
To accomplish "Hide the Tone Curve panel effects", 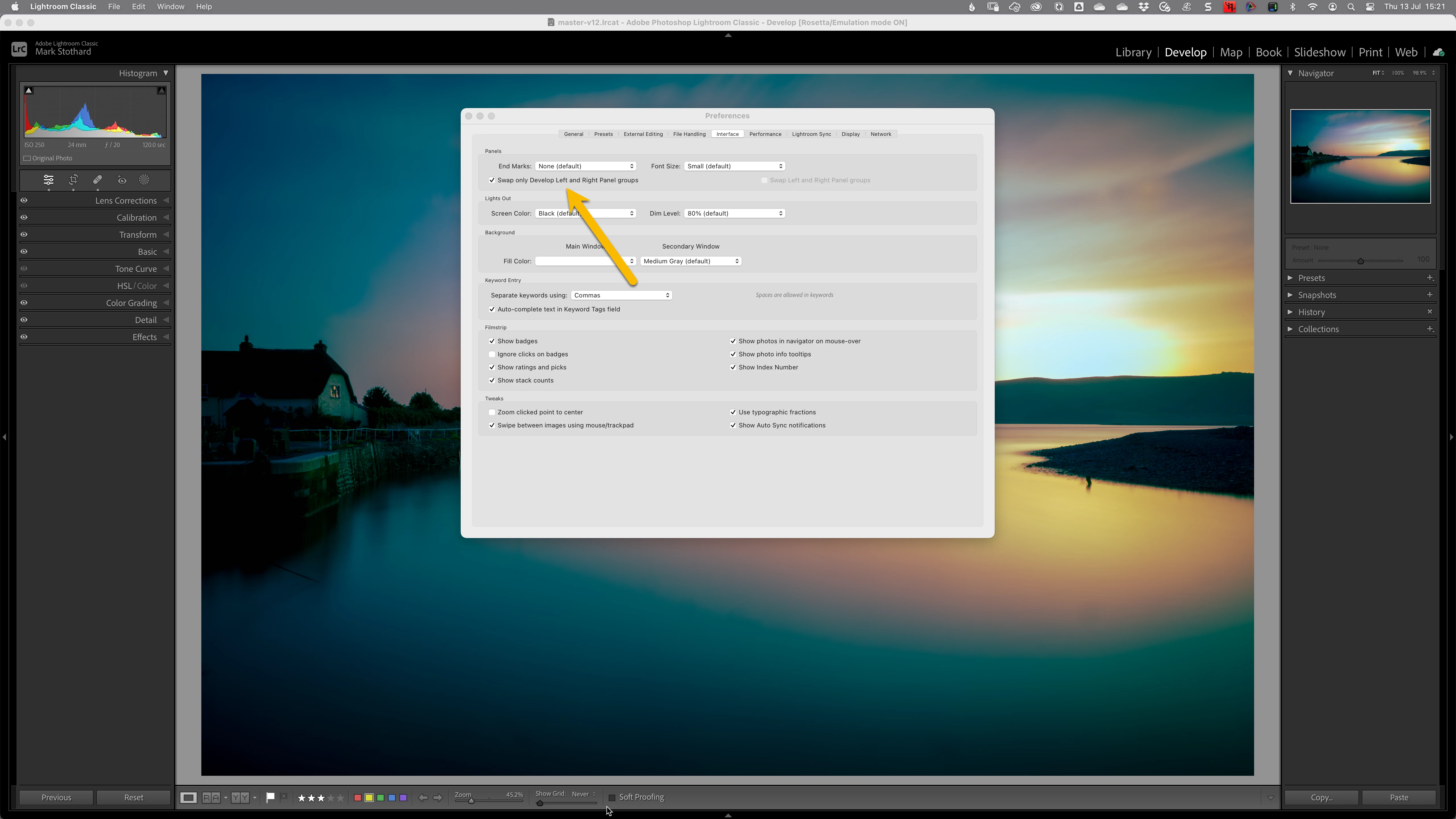I will tap(24, 269).
